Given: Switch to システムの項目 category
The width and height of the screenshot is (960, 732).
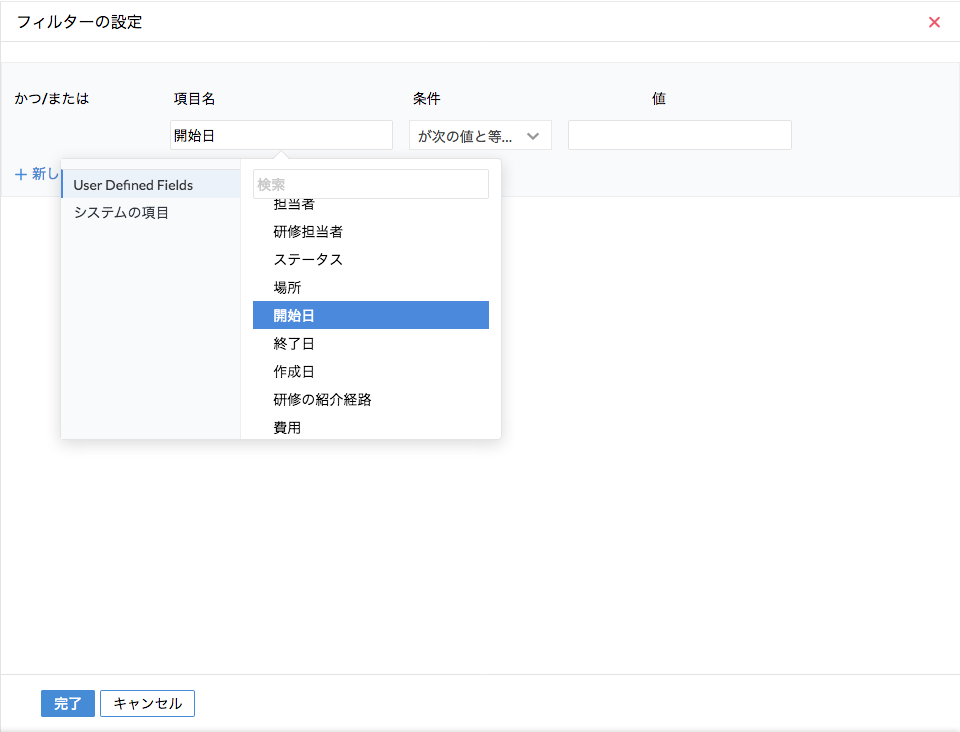Looking at the screenshot, I should (121, 212).
